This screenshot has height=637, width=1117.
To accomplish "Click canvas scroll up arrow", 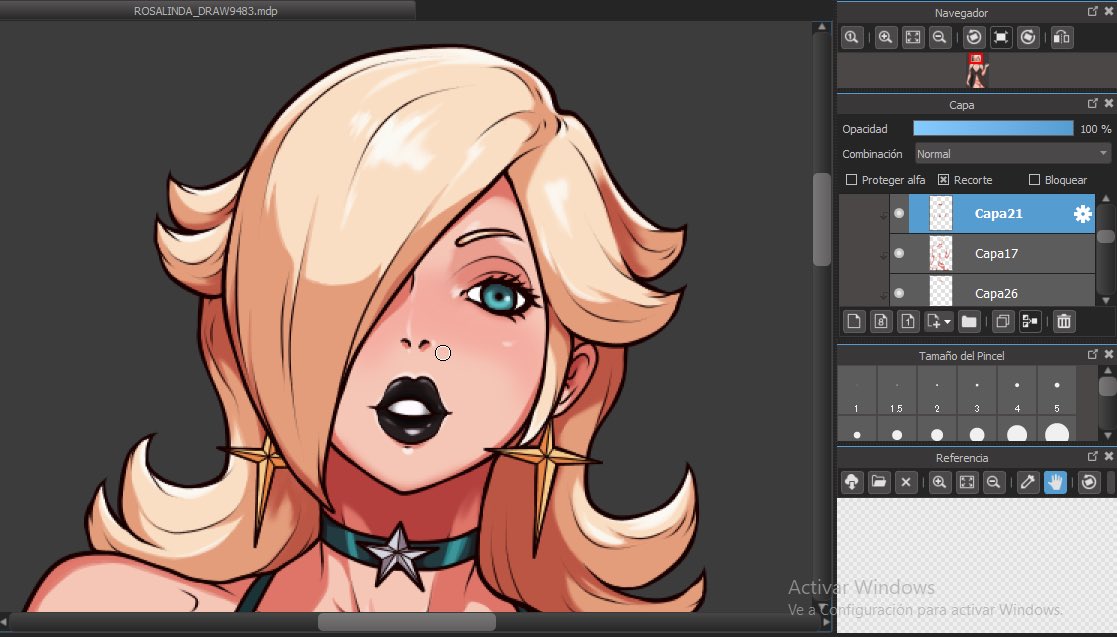I will point(821,27).
